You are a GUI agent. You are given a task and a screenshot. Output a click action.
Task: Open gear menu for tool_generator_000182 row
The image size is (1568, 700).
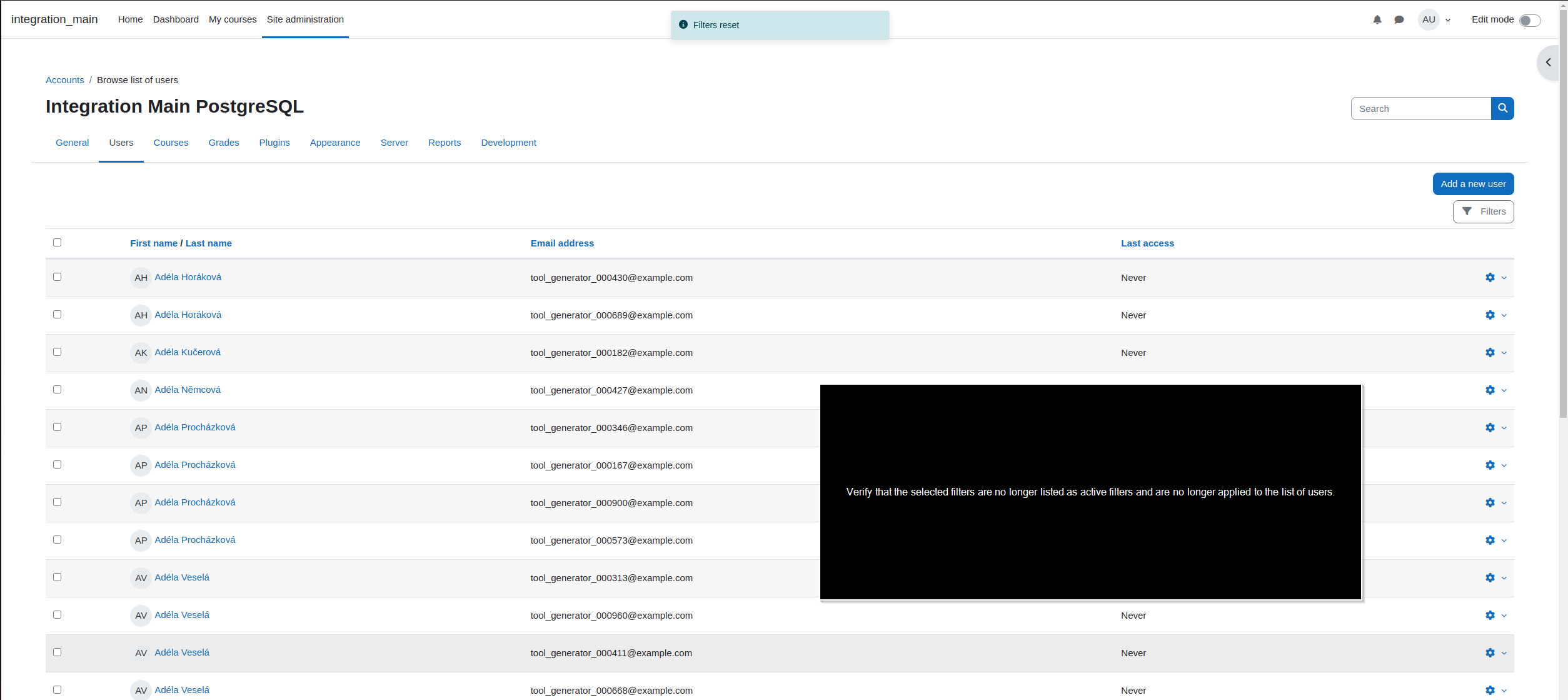(x=1490, y=353)
